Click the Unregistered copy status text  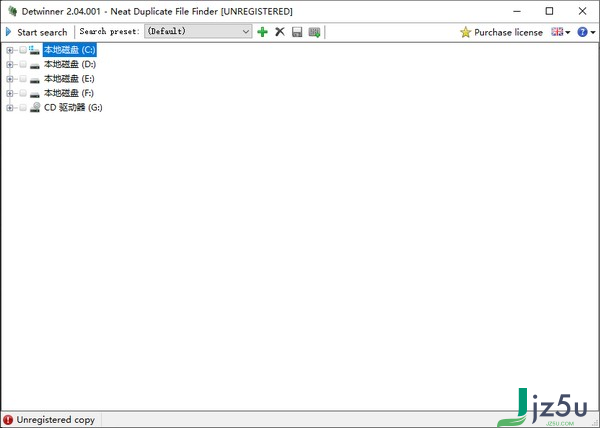tap(55, 420)
